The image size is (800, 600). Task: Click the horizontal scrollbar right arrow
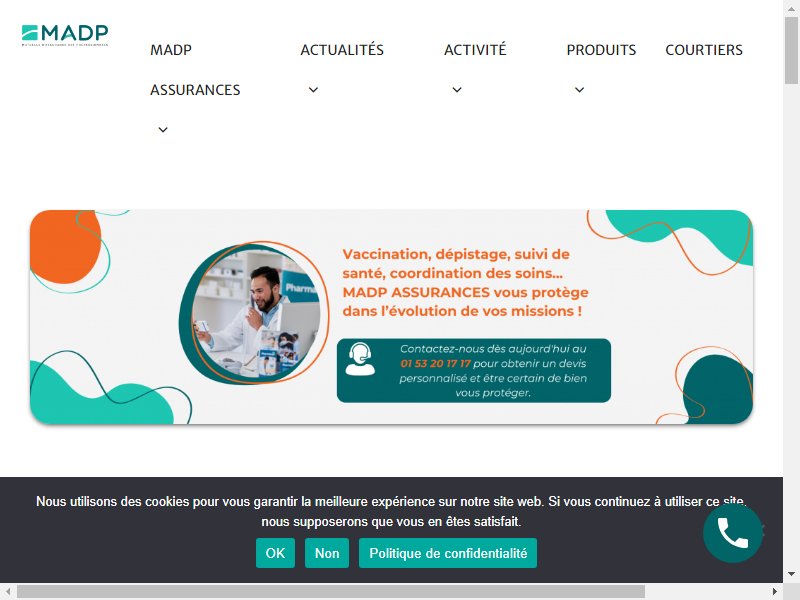pyautogui.click(x=774, y=592)
